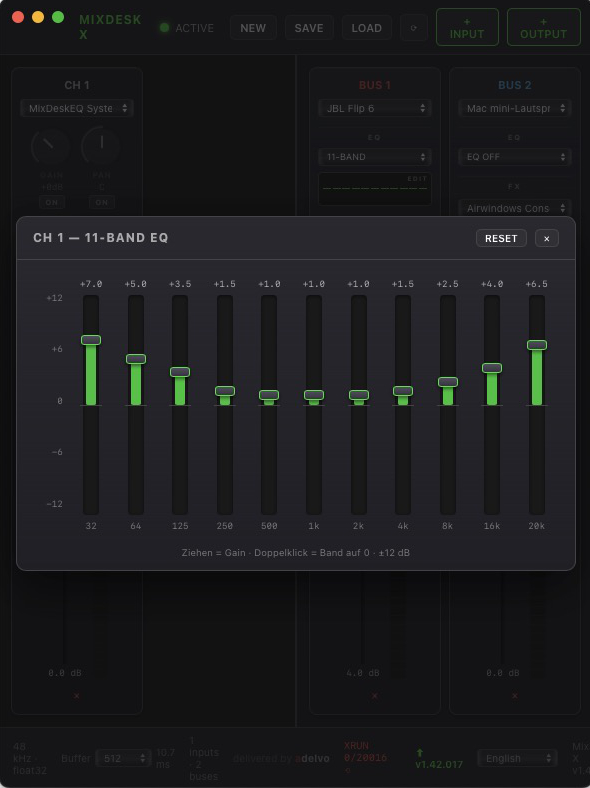The image size is (590, 788).
Task: Click the 2k band slider handle
Action: (x=359, y=395)
